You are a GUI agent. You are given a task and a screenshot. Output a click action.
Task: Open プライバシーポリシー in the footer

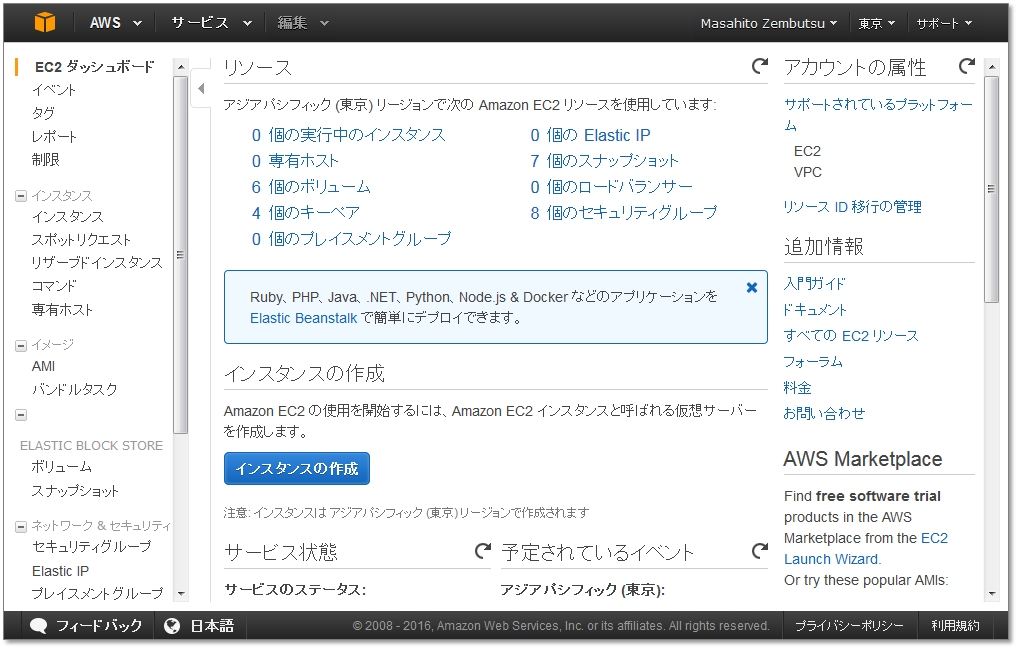pyautogui.click(x=849, y=626)
